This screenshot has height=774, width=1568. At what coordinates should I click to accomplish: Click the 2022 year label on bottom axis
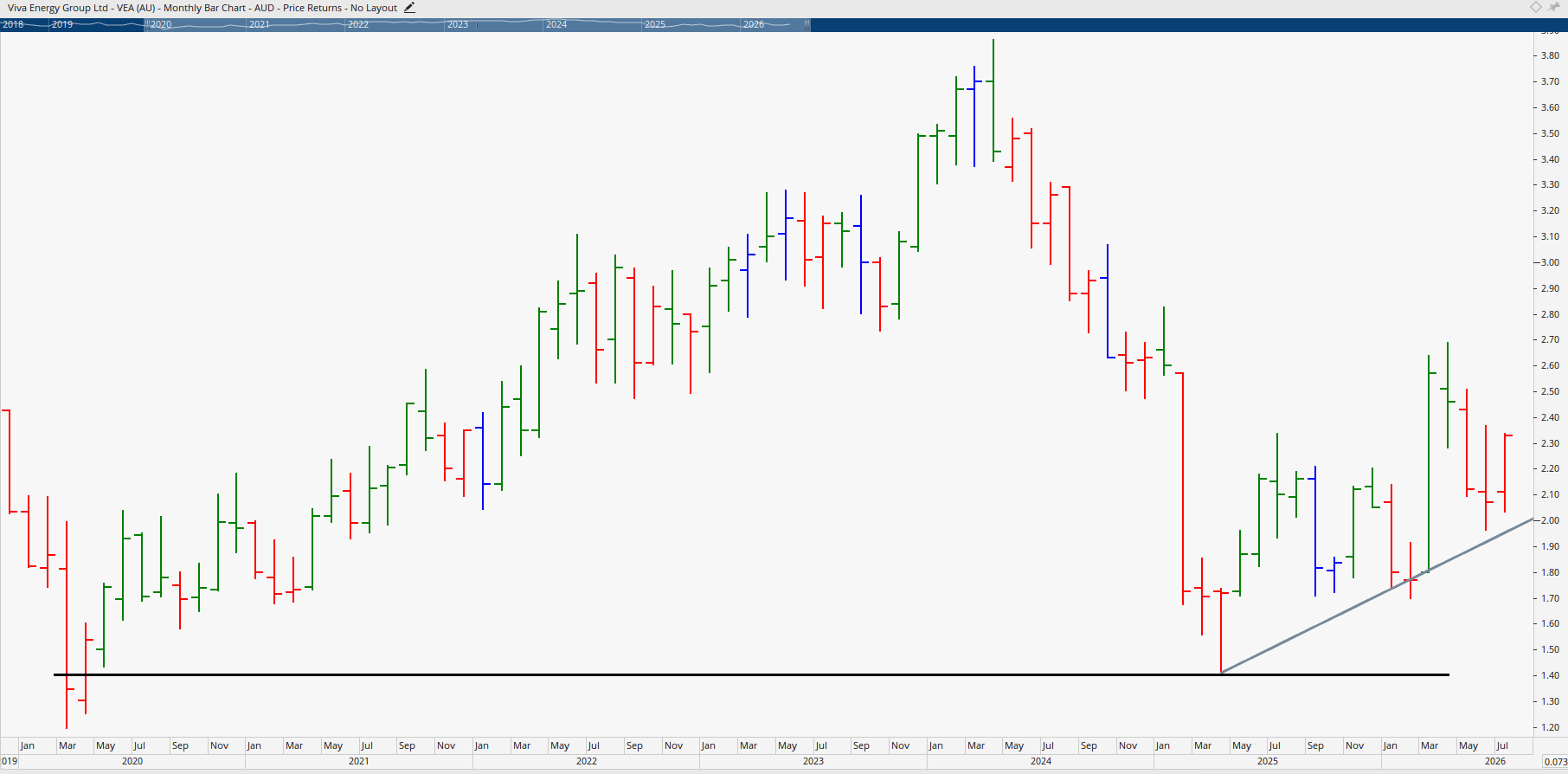(587, 762)
